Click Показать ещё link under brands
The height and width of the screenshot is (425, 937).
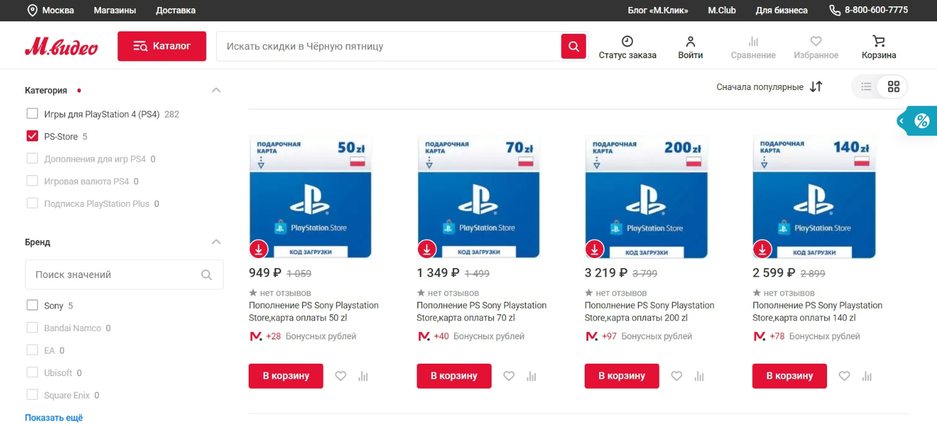[54, 417]
